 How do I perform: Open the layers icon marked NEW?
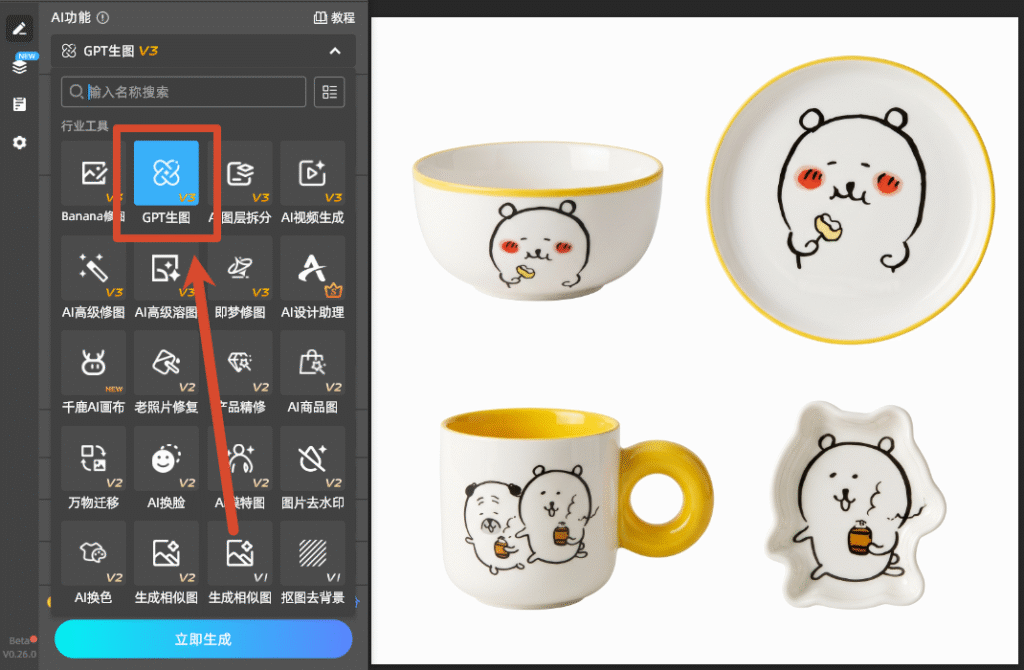point(20,65)
